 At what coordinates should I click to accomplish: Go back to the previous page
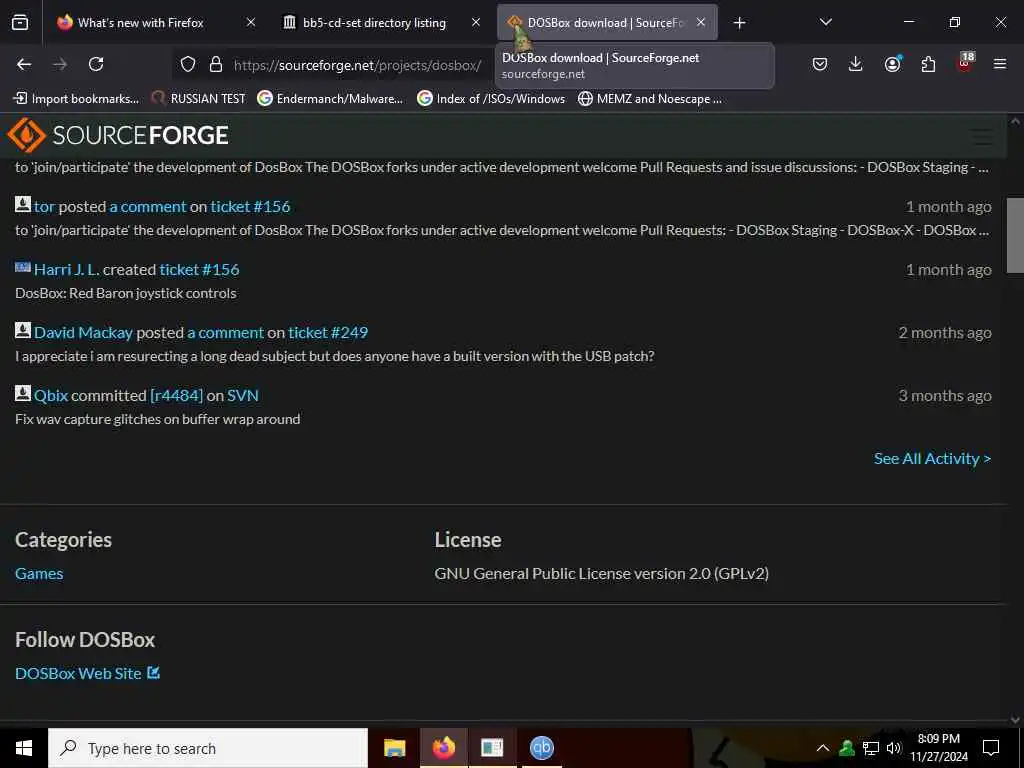coord(24,64)
